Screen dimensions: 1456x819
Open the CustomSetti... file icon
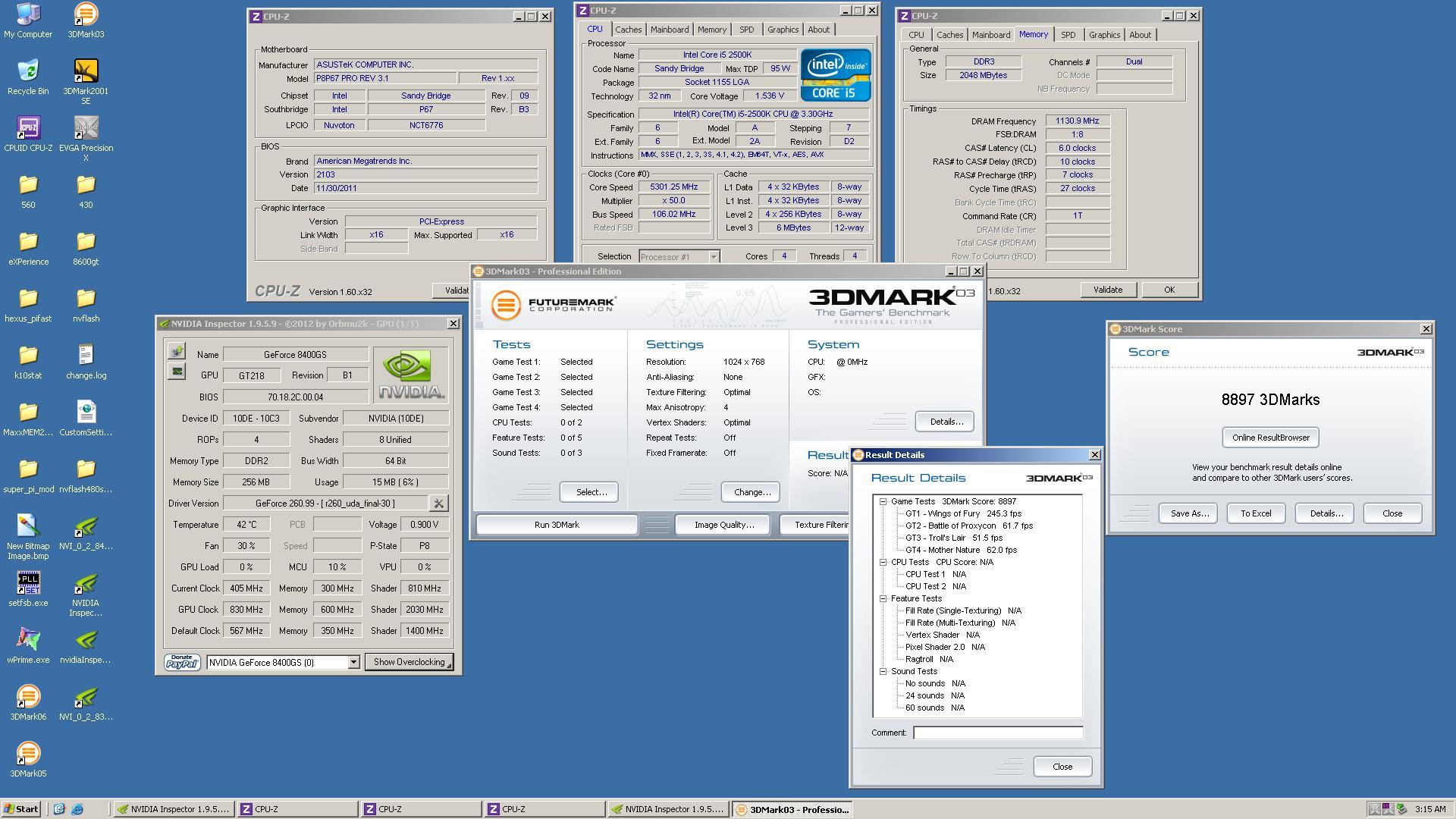click(x=86, y=419)
